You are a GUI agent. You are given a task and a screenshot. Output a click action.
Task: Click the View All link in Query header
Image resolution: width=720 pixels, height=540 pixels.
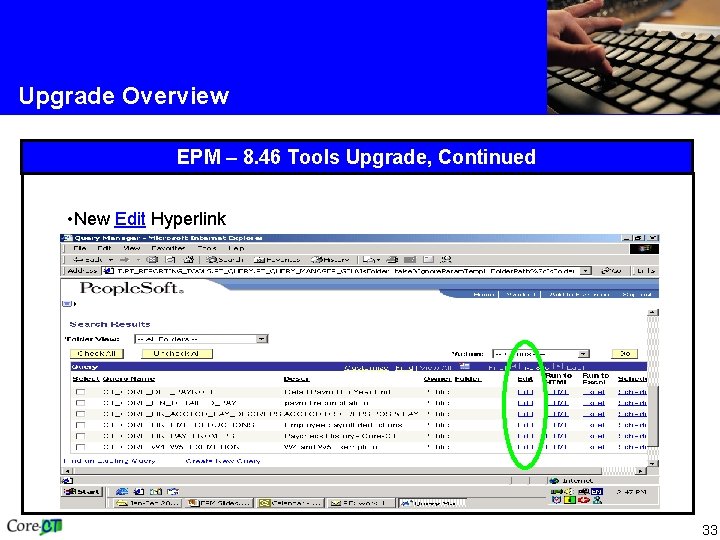point(435,367)
